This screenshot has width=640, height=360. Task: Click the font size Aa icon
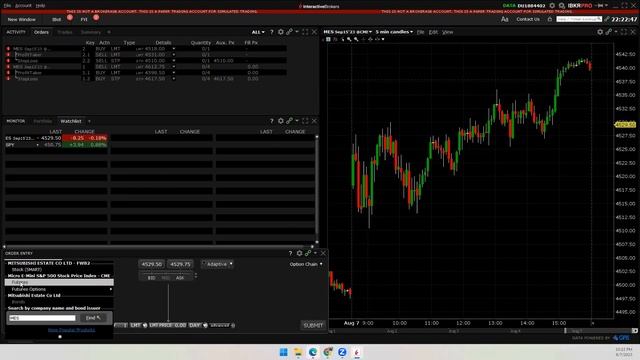click(x=504, y=19)
